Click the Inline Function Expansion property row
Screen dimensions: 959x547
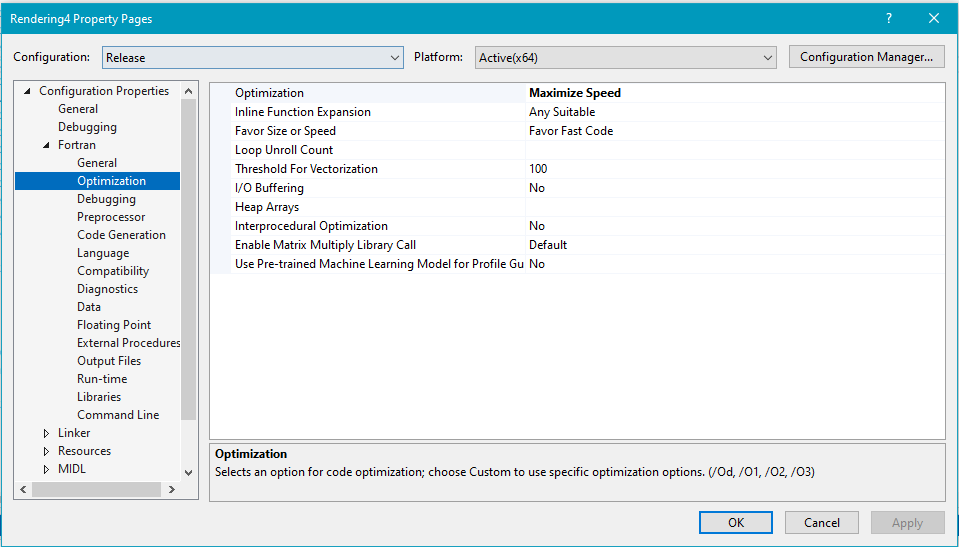(x=303, y=112)
